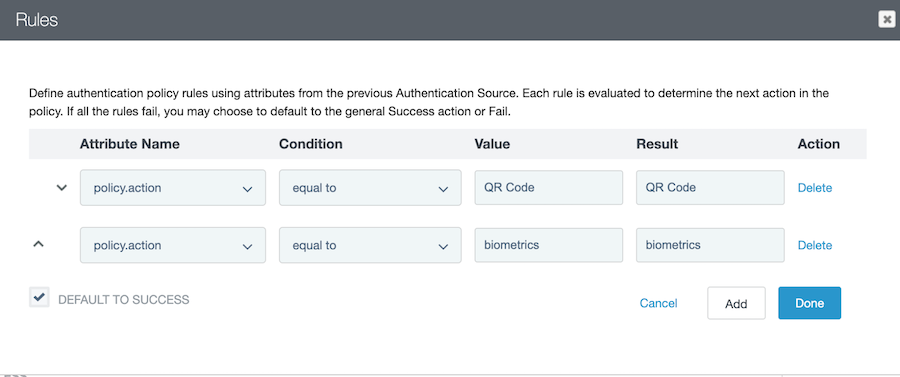The width and height of the screenshot is (900, 377).
Task: Move the biometrics rule up
Action: tap(38, 244)
